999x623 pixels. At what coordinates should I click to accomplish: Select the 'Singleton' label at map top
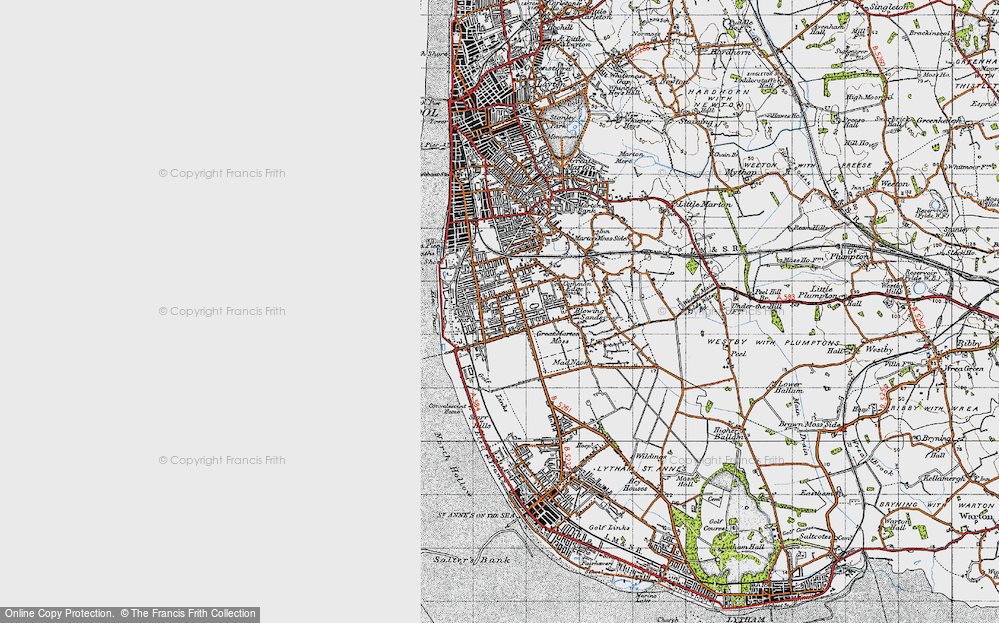point(890,7)
